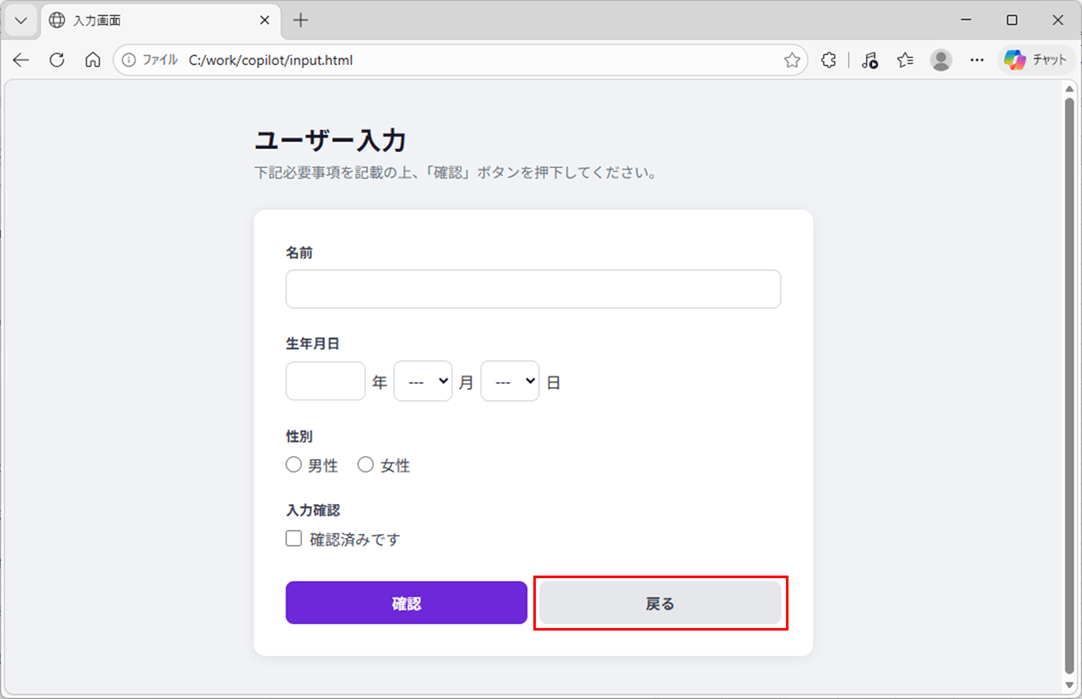Image resolution: width=1082 pixels, height=699 pixels.
Task: Open the tab list chevron button
Action: 20,20
